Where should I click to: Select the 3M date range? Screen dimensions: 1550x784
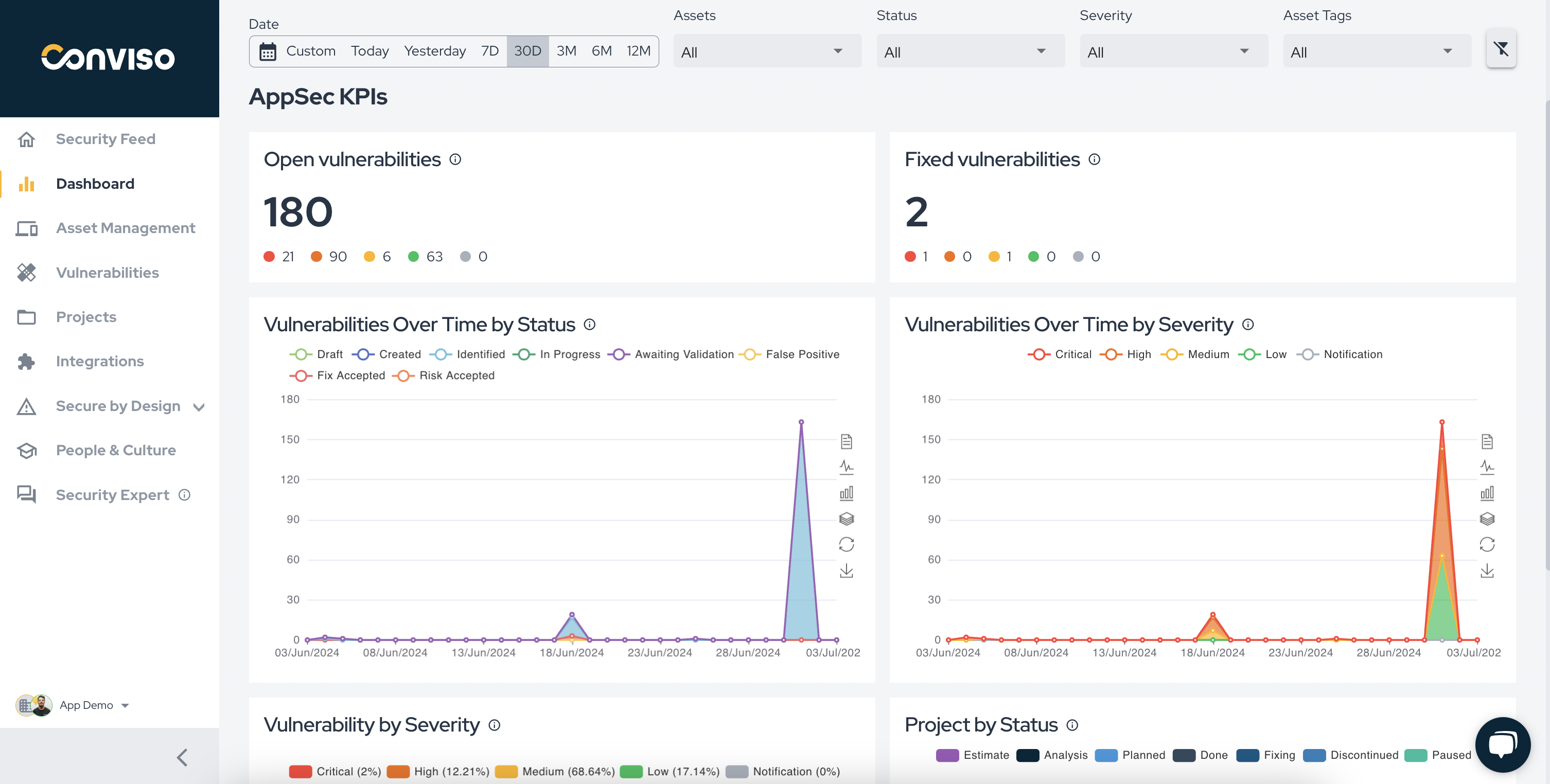566,51
